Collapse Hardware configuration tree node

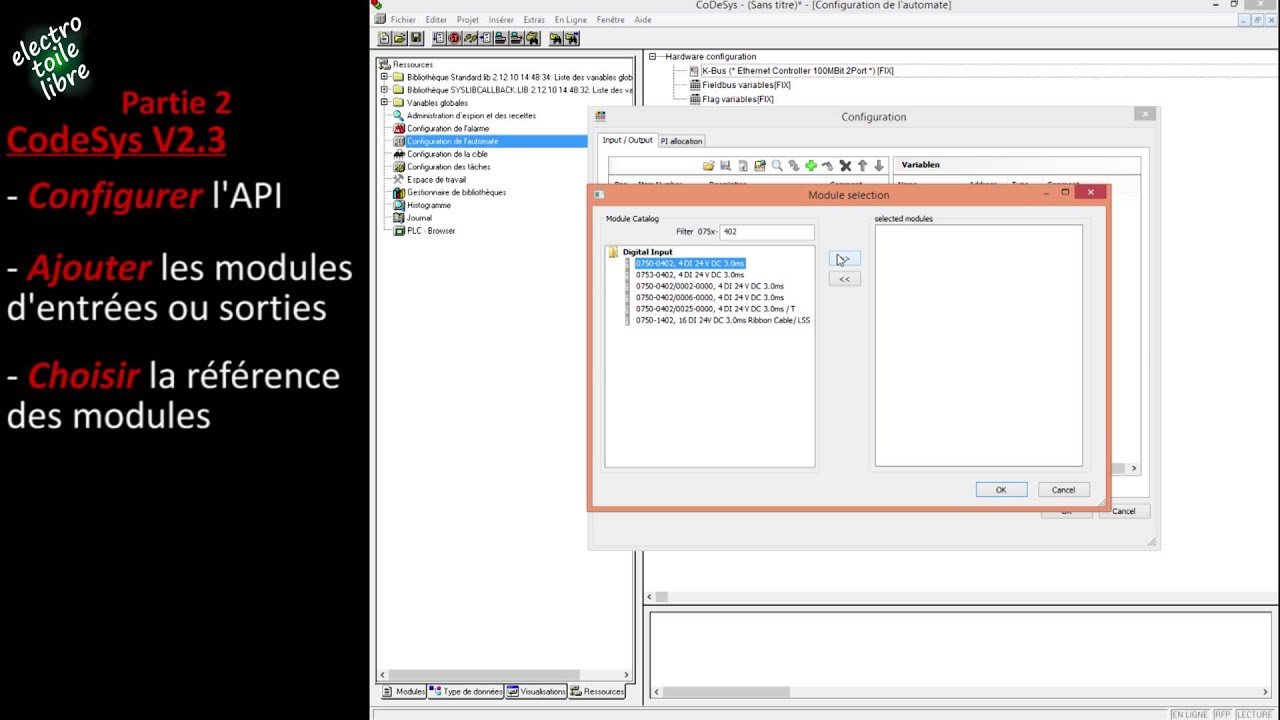tap(652, 57)
